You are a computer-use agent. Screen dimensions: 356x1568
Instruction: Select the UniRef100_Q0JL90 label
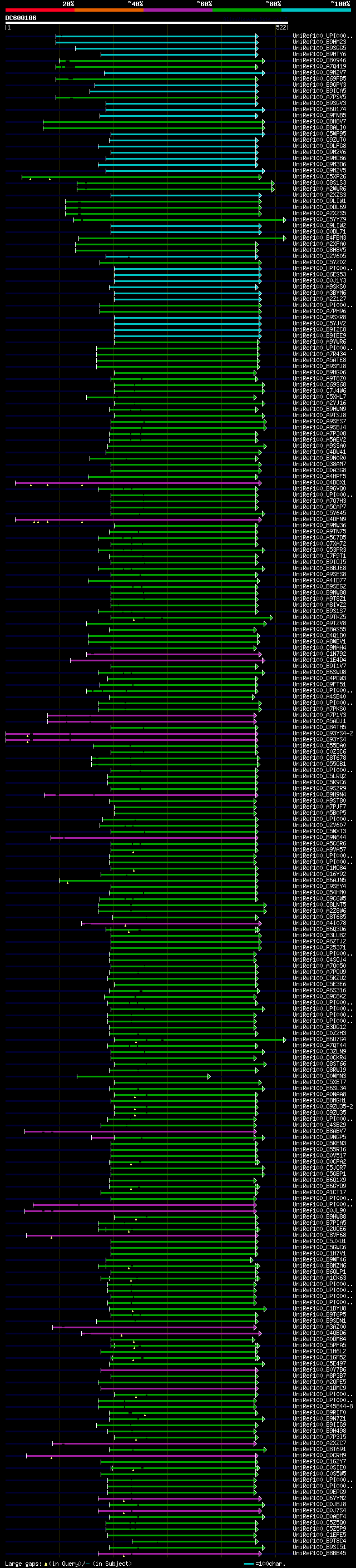click(319, 1211)
